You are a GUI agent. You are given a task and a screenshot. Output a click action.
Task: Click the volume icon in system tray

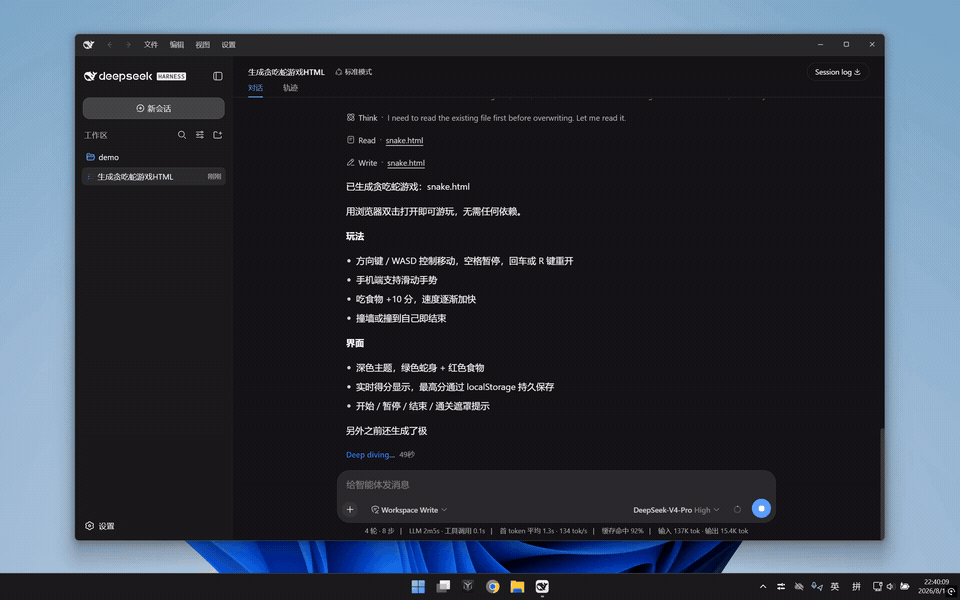[x=890, y=587]
